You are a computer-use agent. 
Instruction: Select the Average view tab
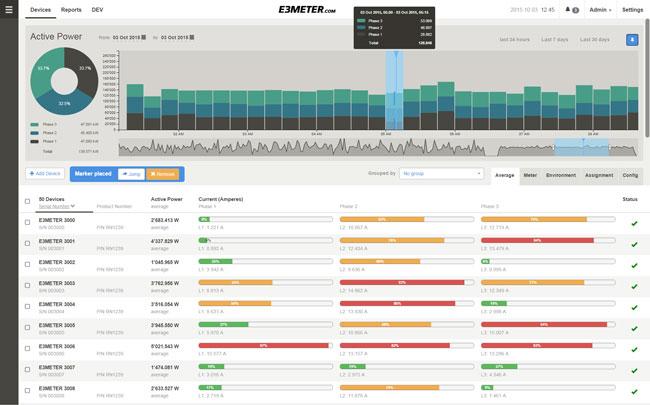tap(504, 175)
